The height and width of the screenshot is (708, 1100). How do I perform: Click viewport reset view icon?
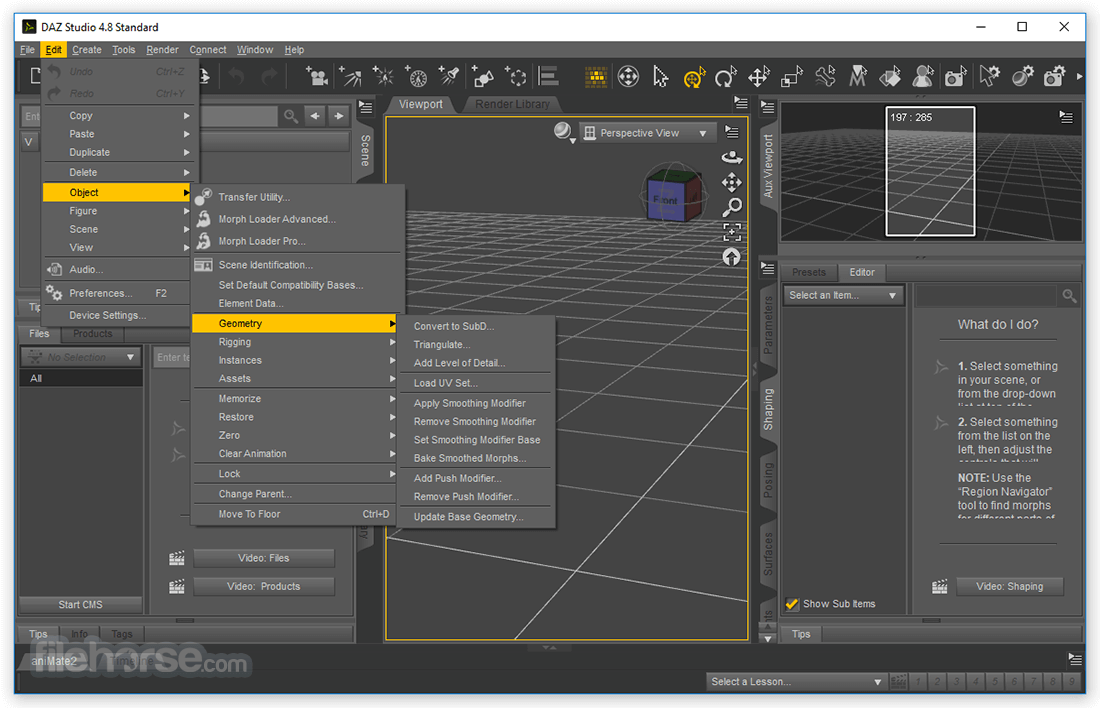pyautogui.click(x=732, y=257)
